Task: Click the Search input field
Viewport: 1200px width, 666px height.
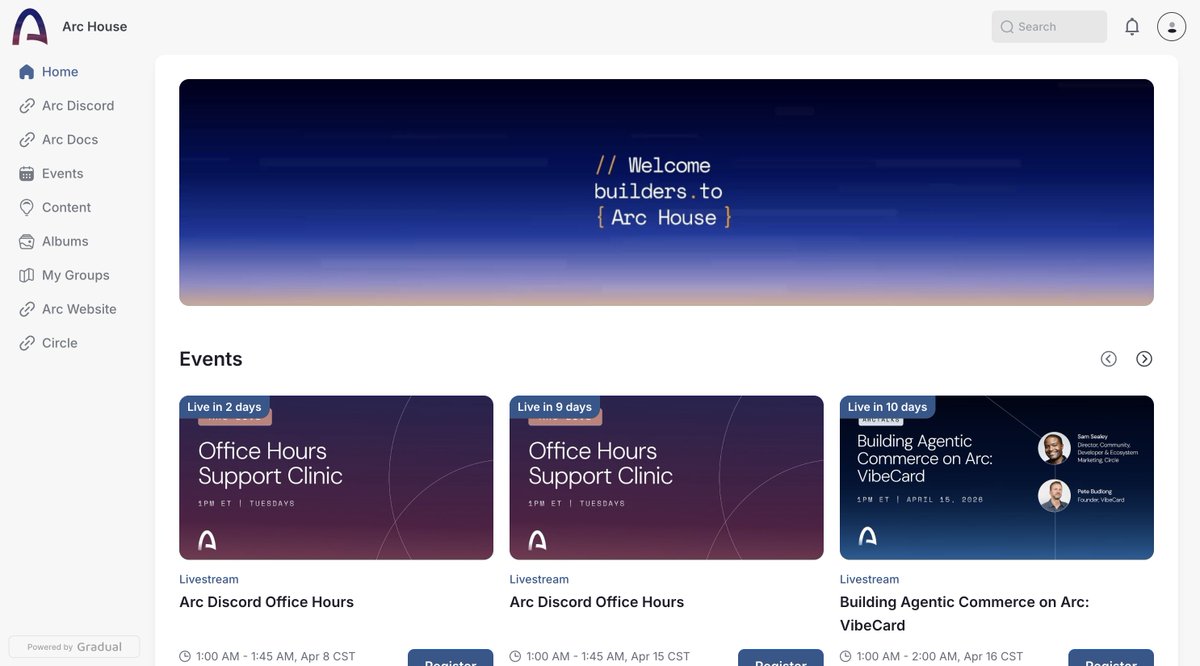Action: 1049,27
